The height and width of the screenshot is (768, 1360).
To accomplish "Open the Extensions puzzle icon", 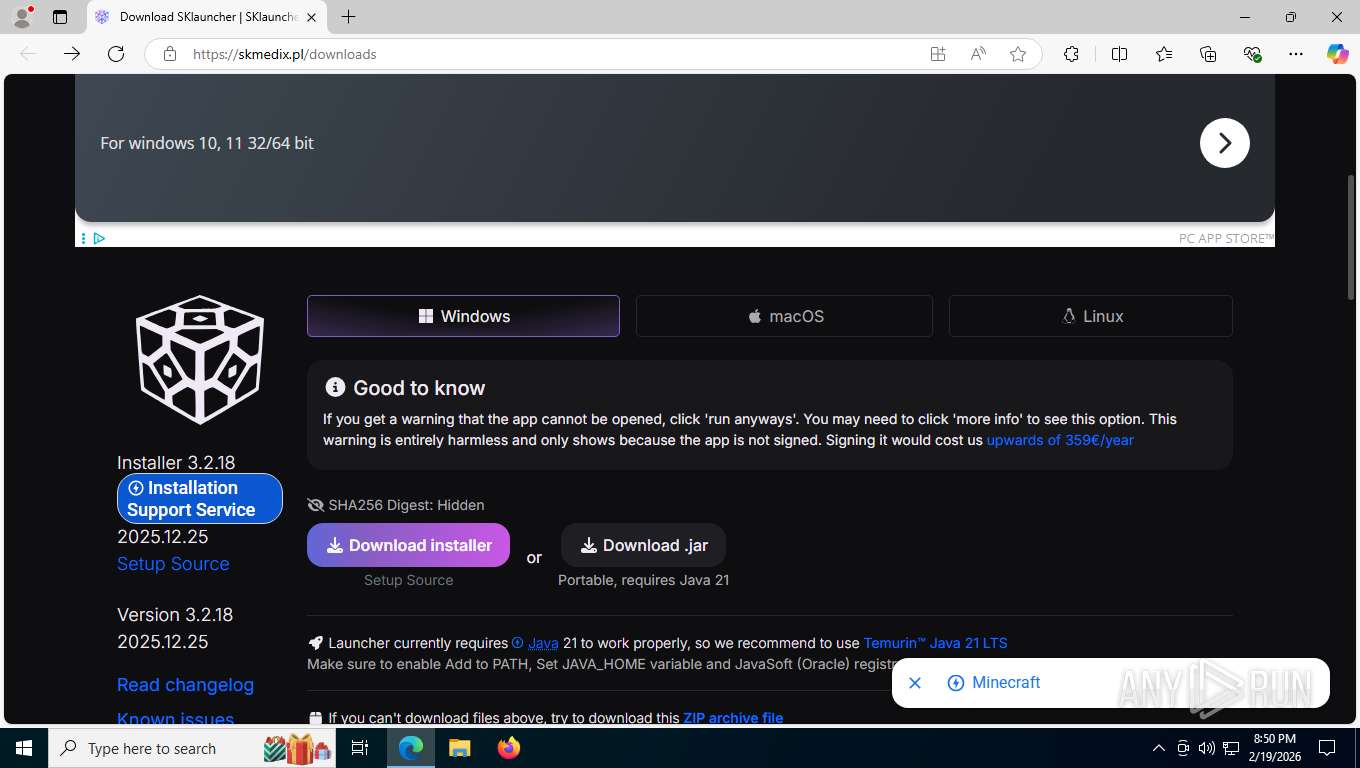I will (1071, 54).
